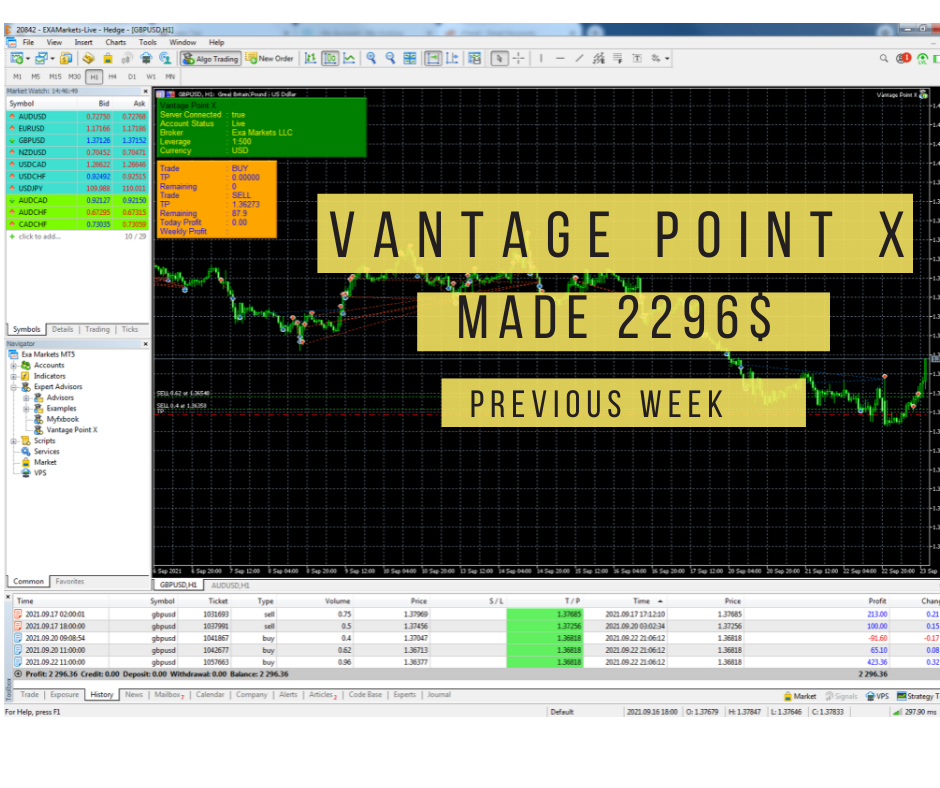Expand the Accounts node in Navigator
Screen dimensions: 940x788
(x=13, y=366)
